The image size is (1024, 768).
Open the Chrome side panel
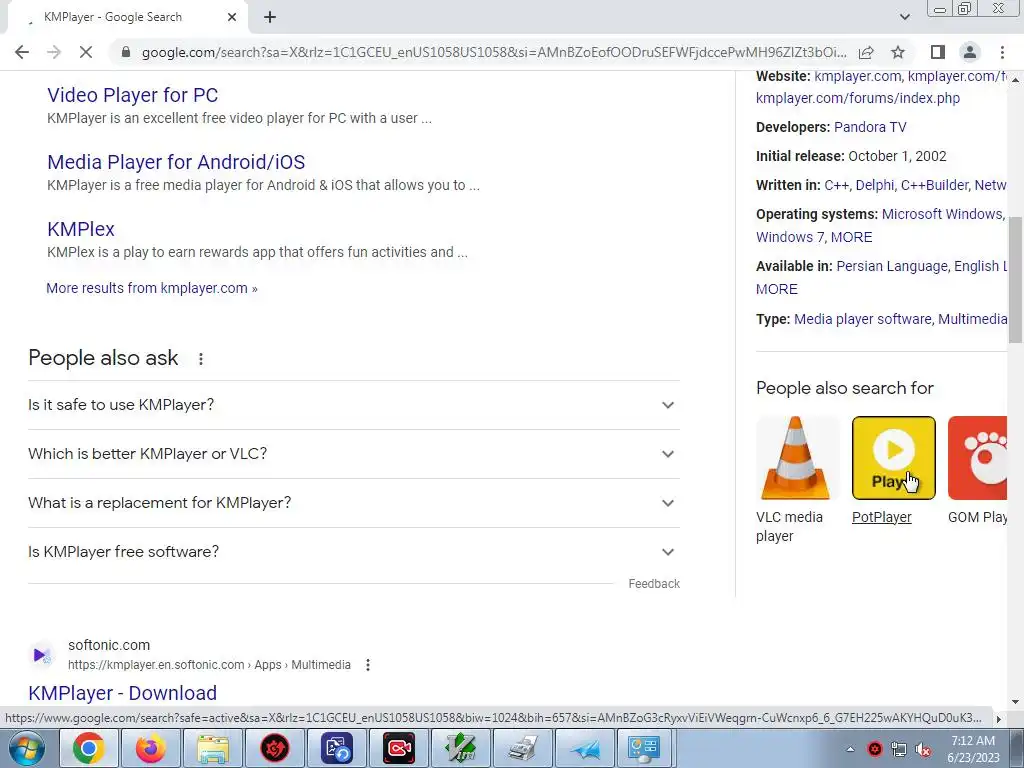(938, 52)
